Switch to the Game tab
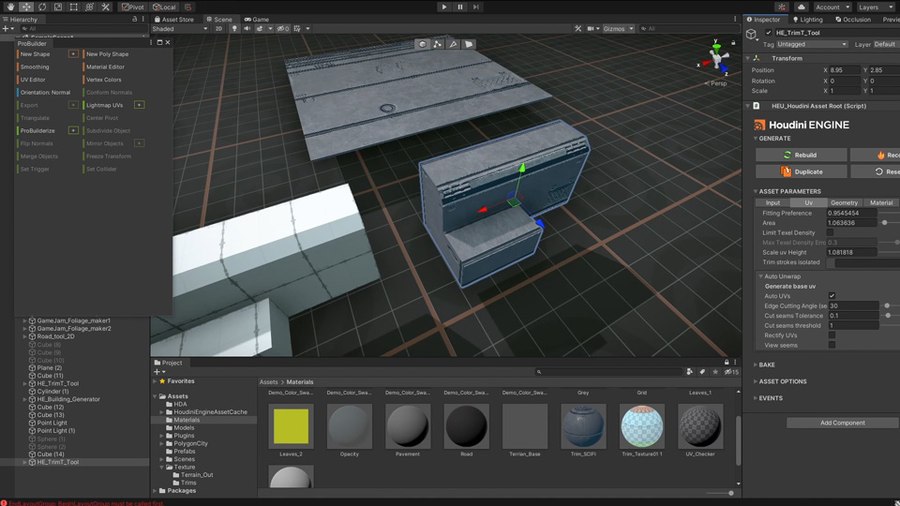This screenshot has height=506, width=900. [x=257, y=20]
